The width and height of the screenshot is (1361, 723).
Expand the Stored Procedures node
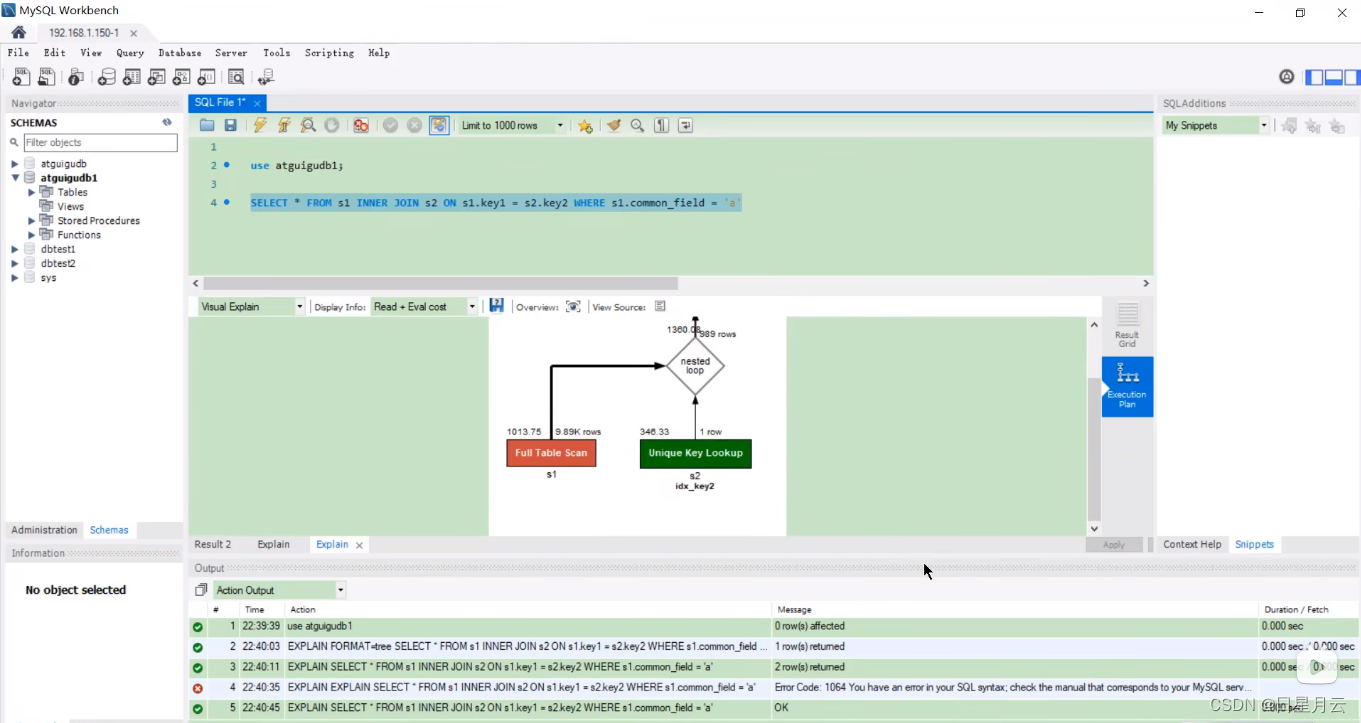coord(31,221)
